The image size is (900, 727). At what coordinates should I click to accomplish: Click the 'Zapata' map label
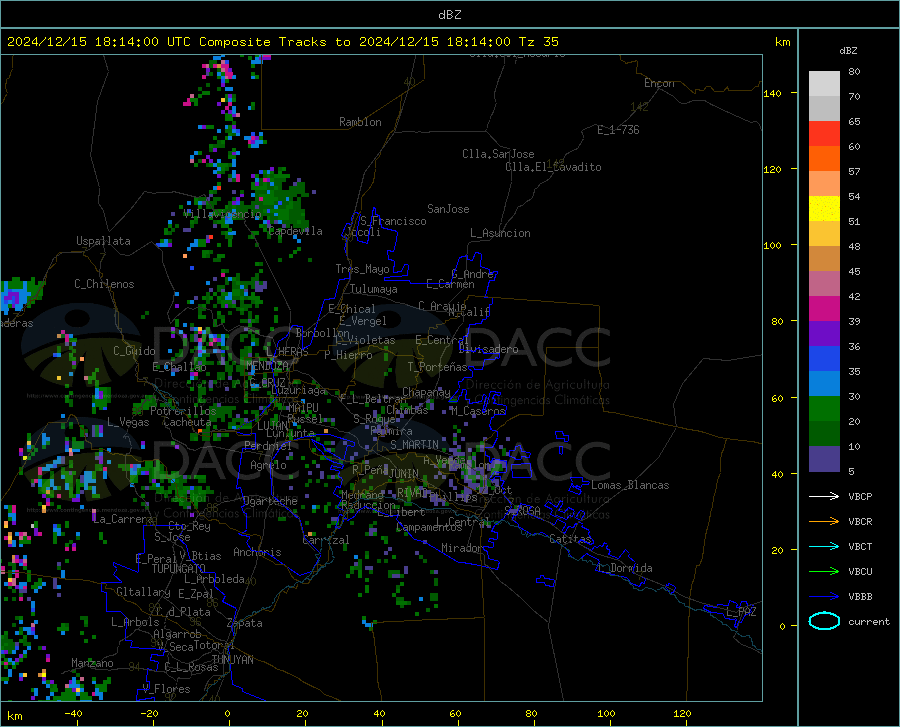(245, 623)
